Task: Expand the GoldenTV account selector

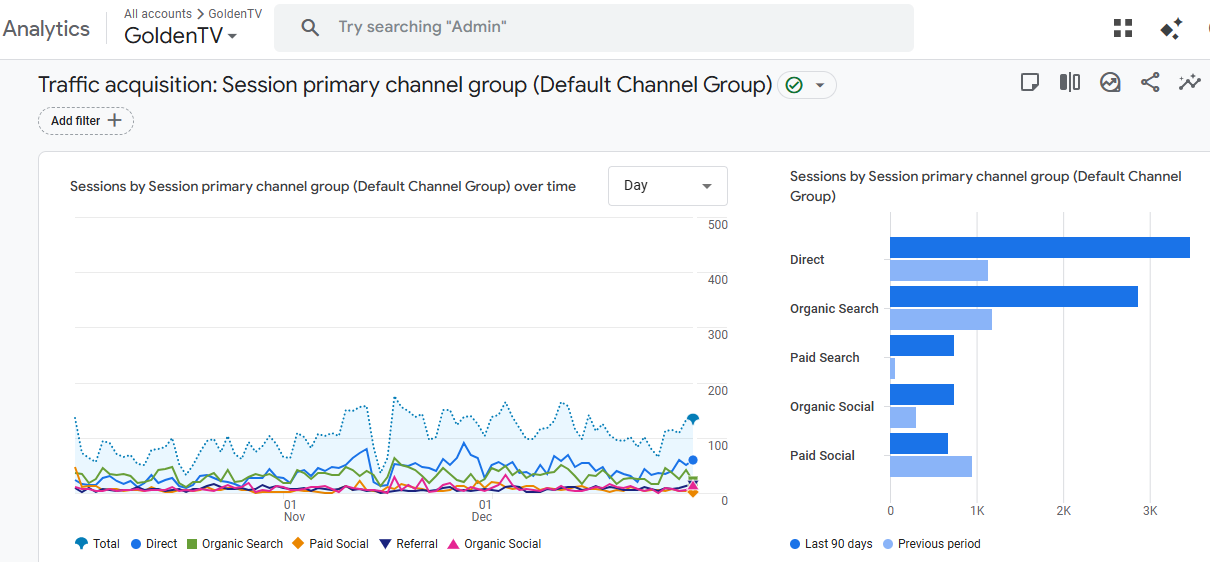Action: coord(180,36)
